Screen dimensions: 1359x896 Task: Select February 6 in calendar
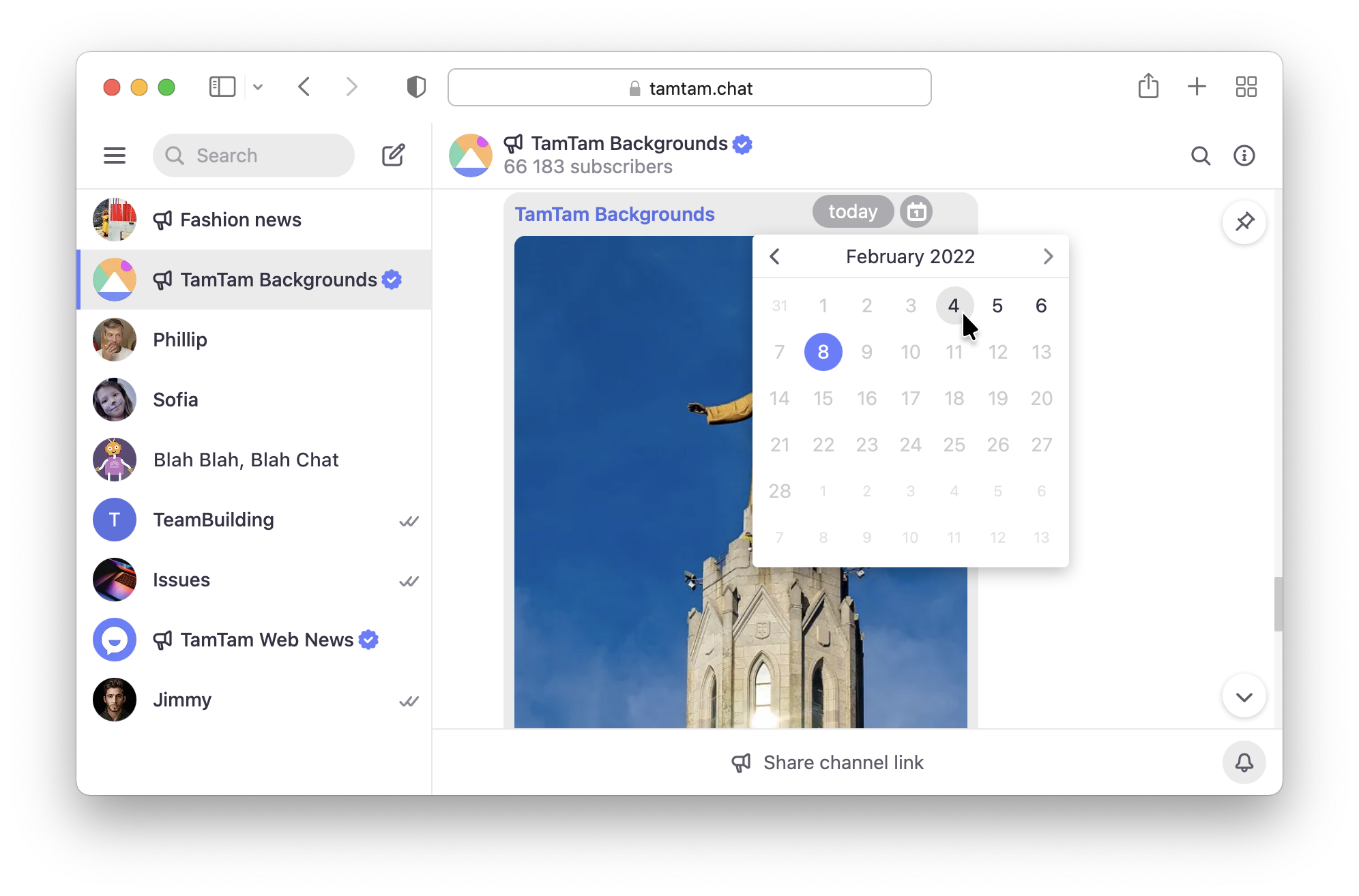(1041, 305)
